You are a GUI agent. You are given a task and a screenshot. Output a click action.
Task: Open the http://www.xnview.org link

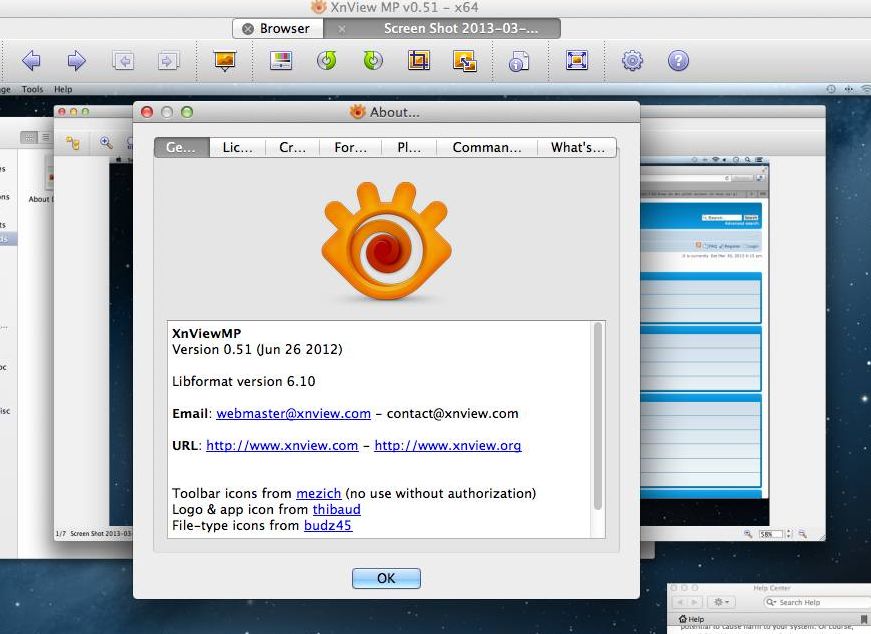coord(448,446)
